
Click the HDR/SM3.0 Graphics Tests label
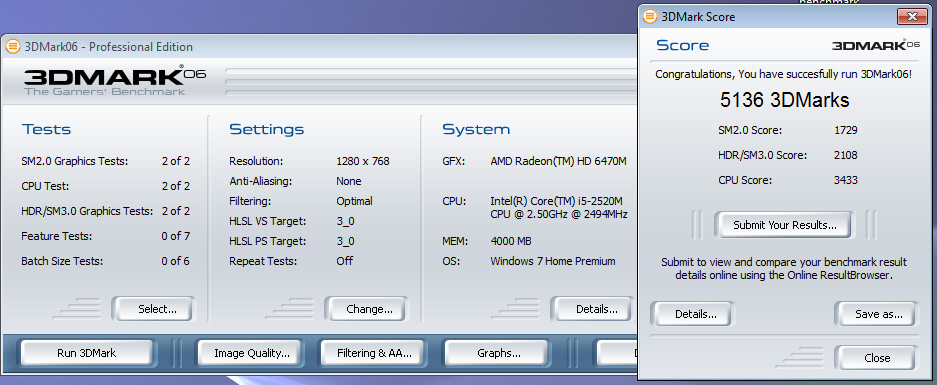point(87,211)
